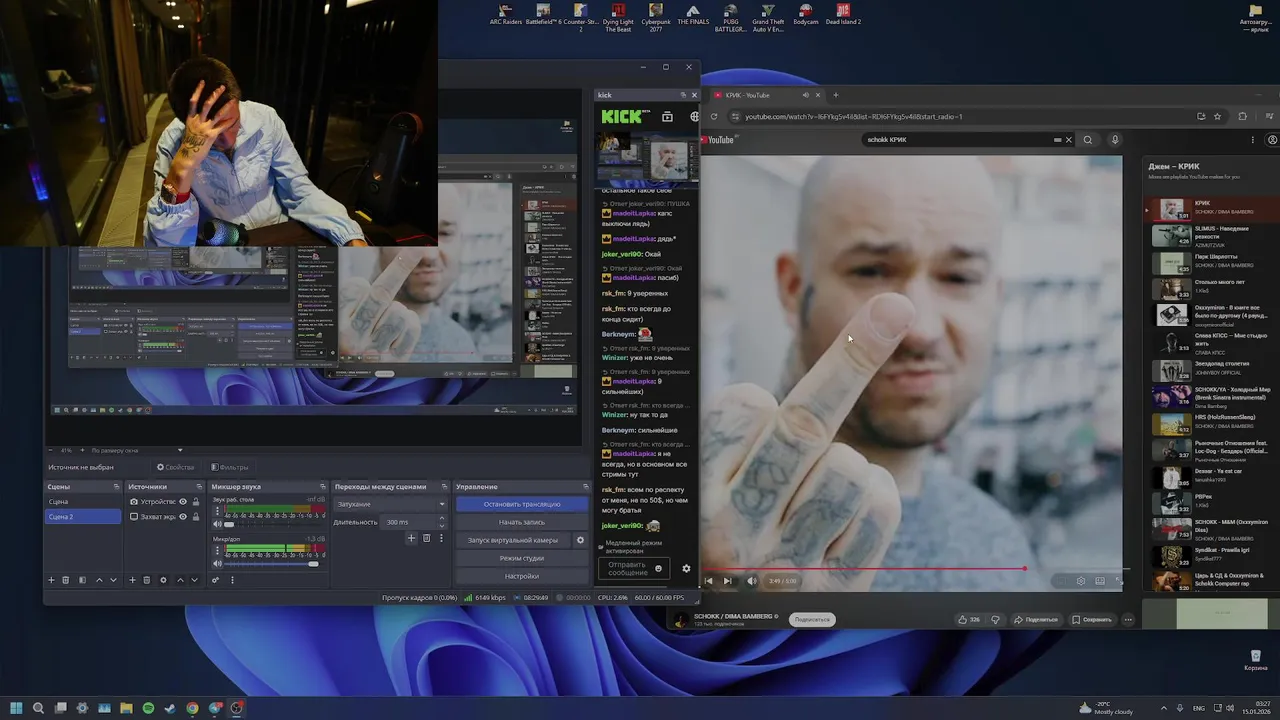Click Остановить трансляцию button
The height and width of the screenshot is (720, 1280).
522,504
